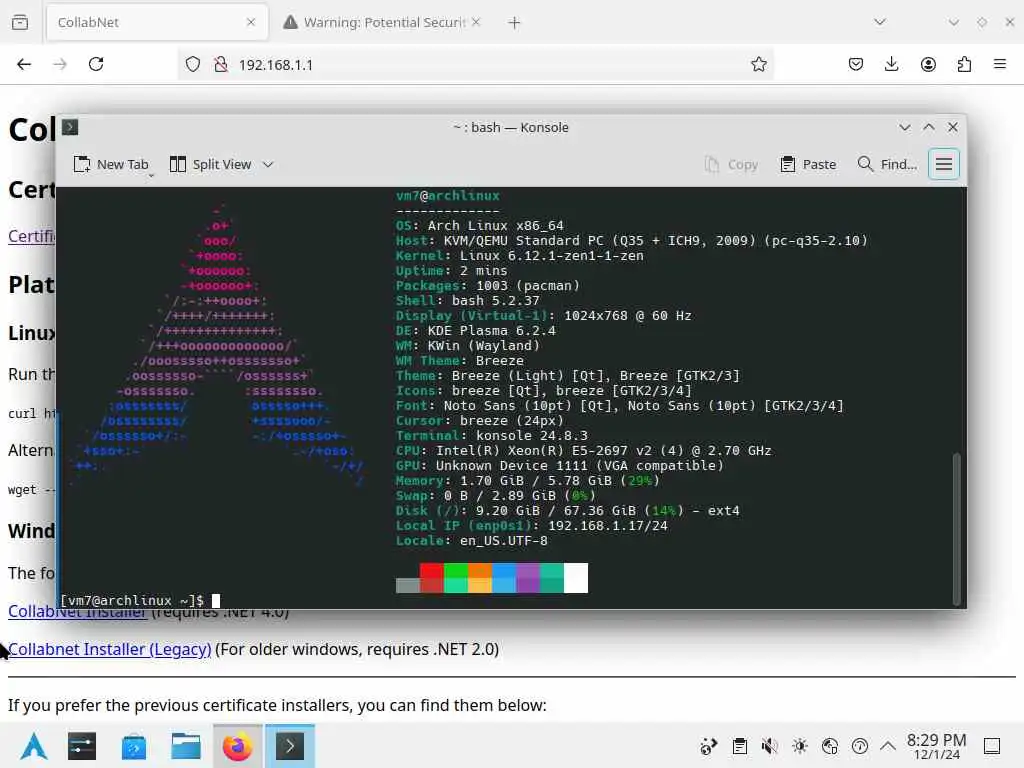This screenshot has width=1024, height=768.
Task: Open Firefox extensions puzzle icon
Action: coord(964,64)
